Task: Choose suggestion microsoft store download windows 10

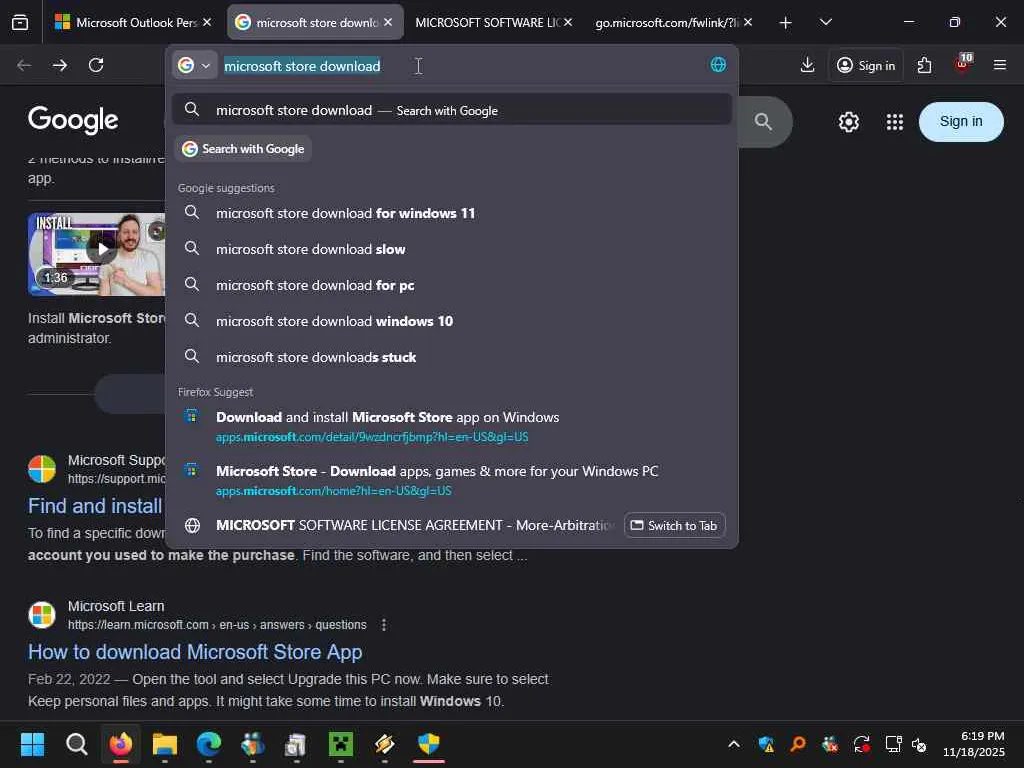Action: click(x=451, y=321)
